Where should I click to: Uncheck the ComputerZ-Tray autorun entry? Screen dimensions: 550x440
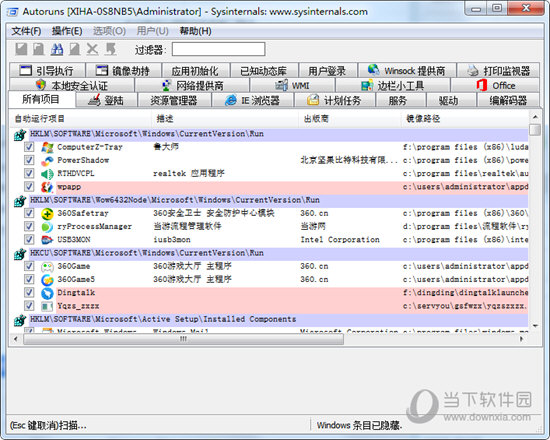29,147
